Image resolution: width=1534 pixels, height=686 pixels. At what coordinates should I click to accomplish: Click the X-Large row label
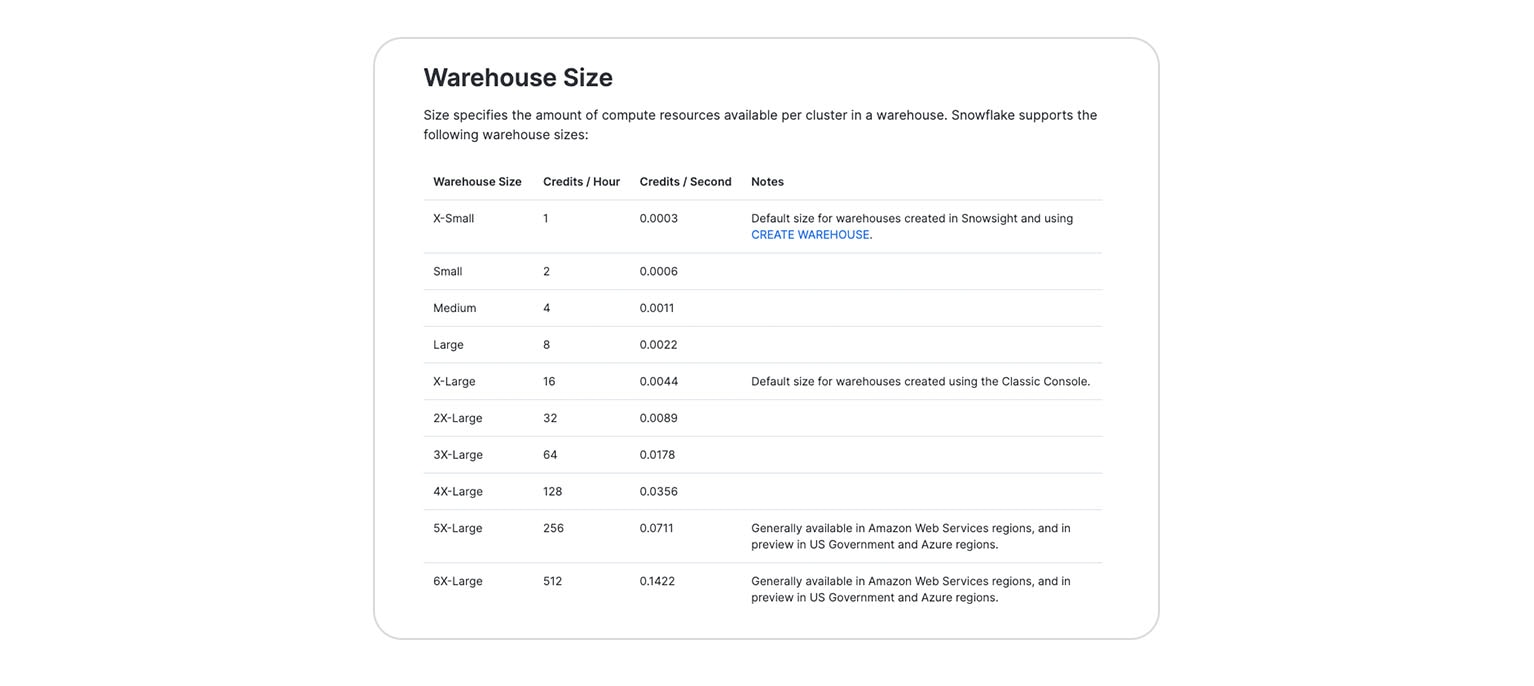point(454,381)
